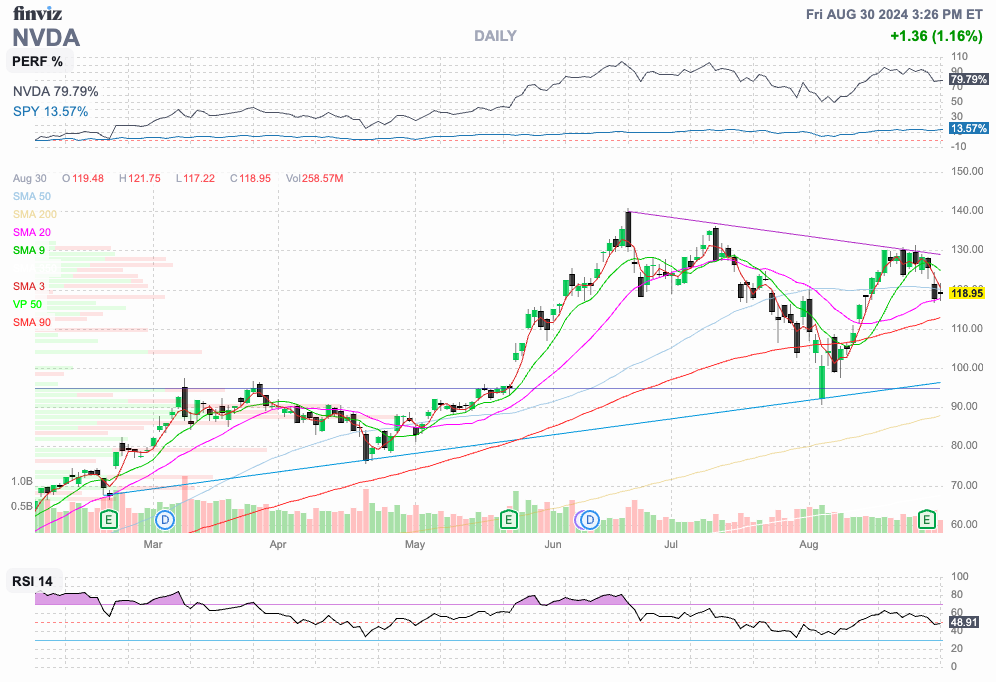
Task: Select the NVDA 79.79% performance legend
Action: click(x=56, y=91)
